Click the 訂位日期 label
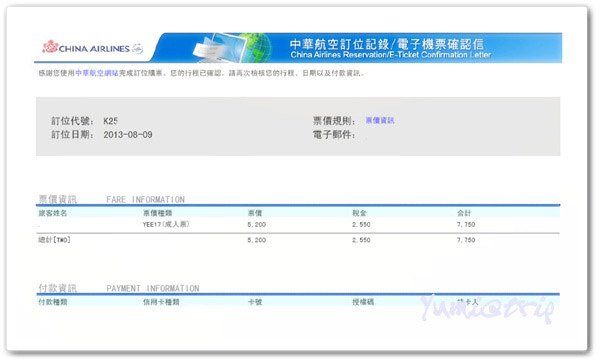Image resolution: width=600 pixels, height=363 pixels. (73, 135)
